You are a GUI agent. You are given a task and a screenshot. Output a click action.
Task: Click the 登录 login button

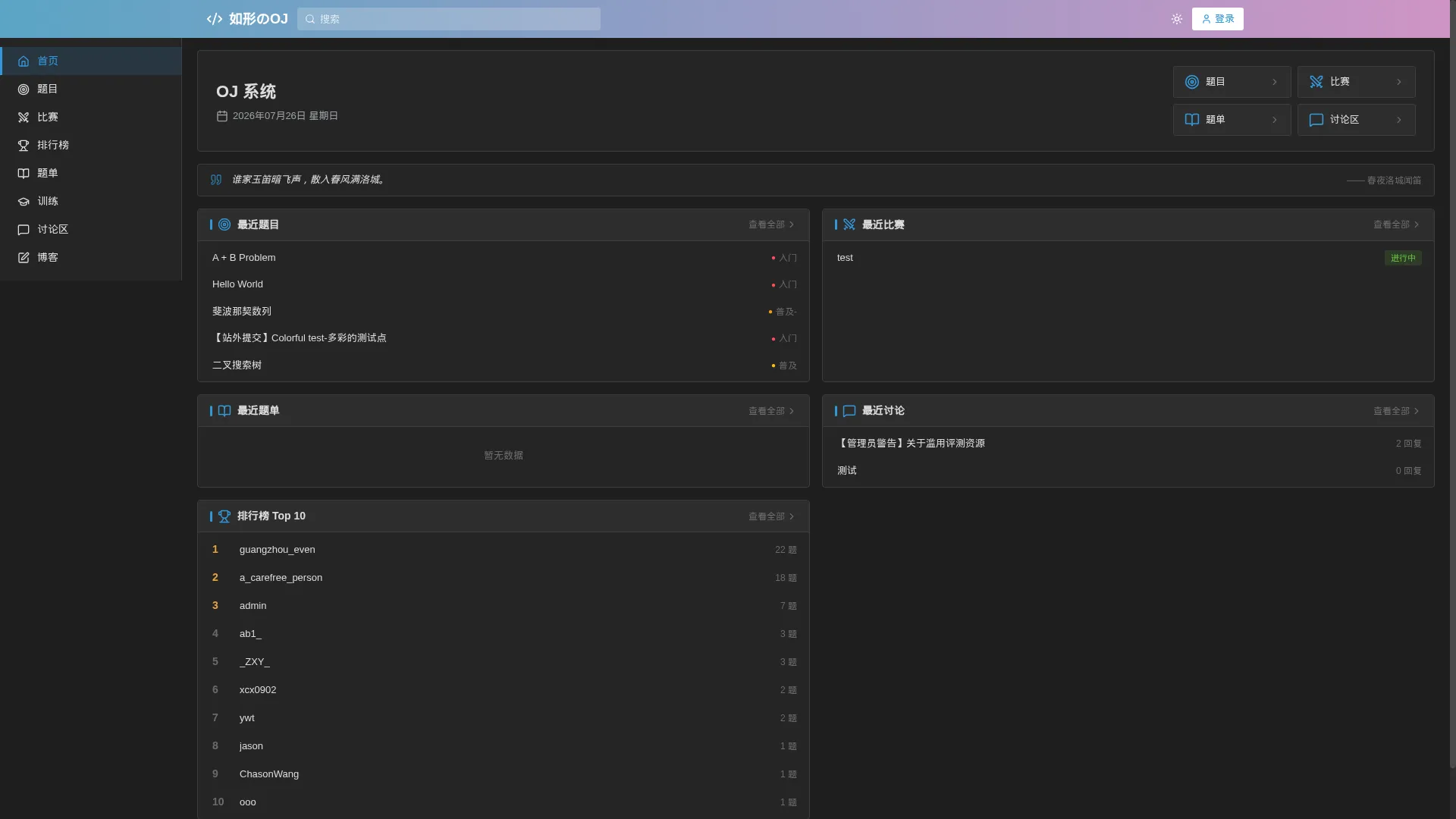[1217, 19]
